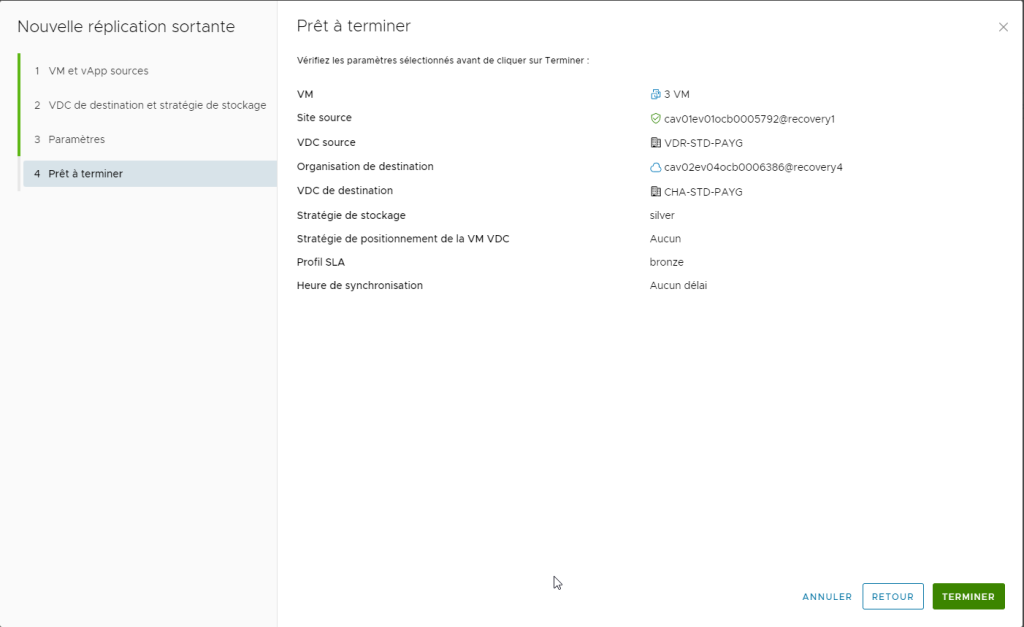Click the Heure de synchronisation label
This screenshot has width=1024, height=627.
pos(359,285)
